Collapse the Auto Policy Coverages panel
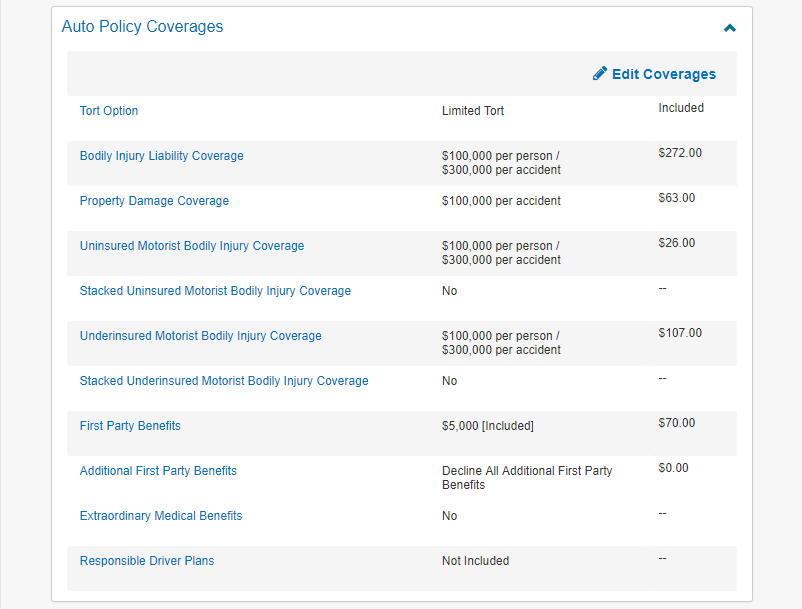This screenshot has height=609, width=802. [x=729, y=28]
